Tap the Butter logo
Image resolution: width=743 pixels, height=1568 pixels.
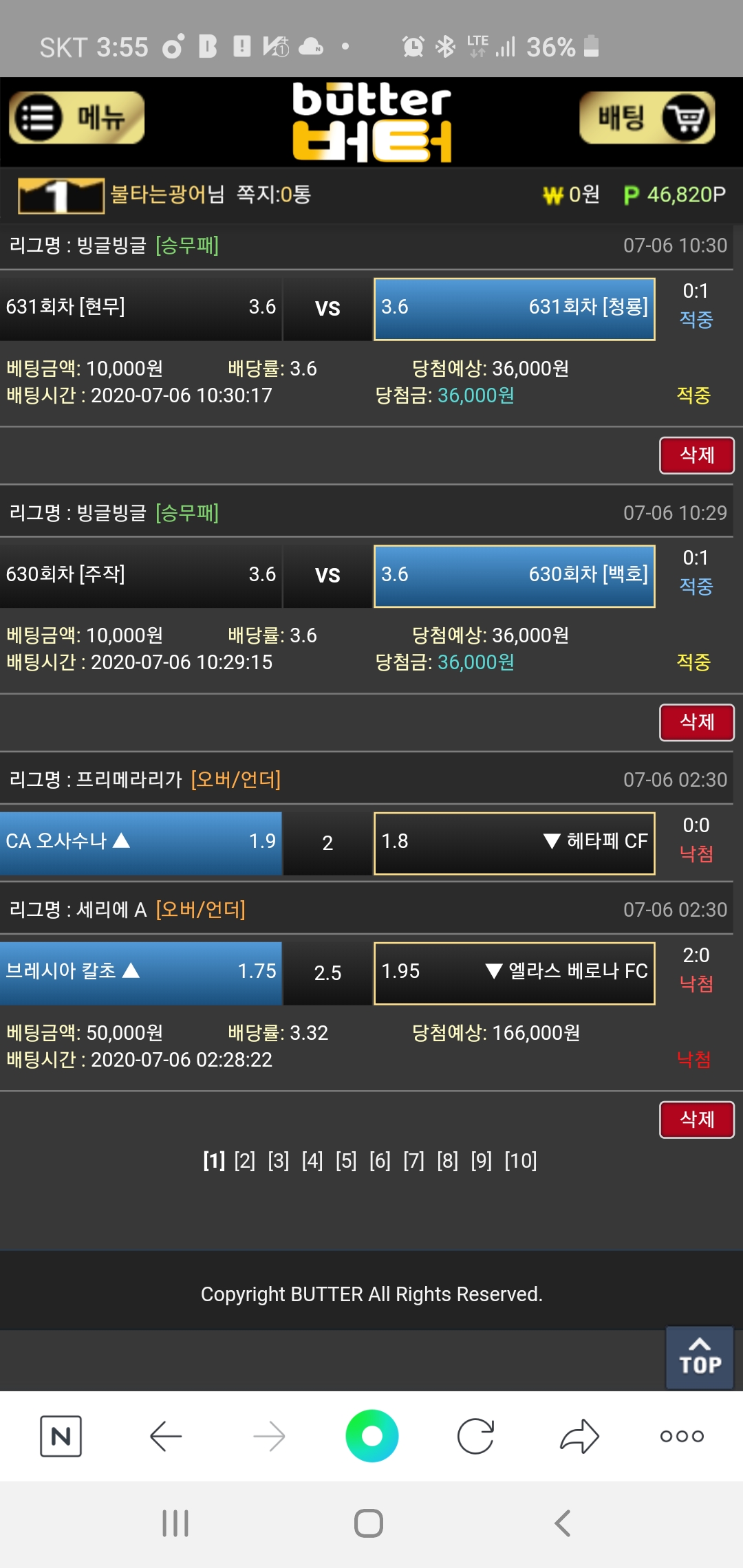pyautogui.click(x=371, y=122)
